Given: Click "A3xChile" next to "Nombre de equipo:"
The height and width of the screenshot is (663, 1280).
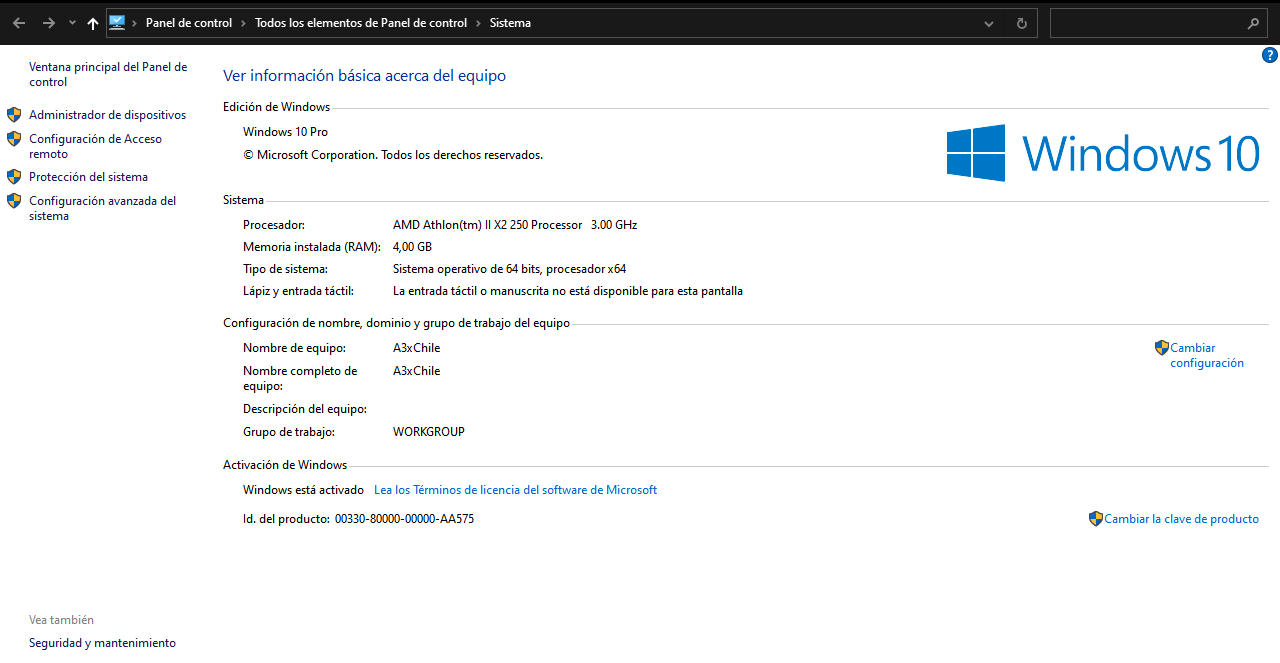Looking at the screenshot, I should pyautogui.click(x=416, y=348).
